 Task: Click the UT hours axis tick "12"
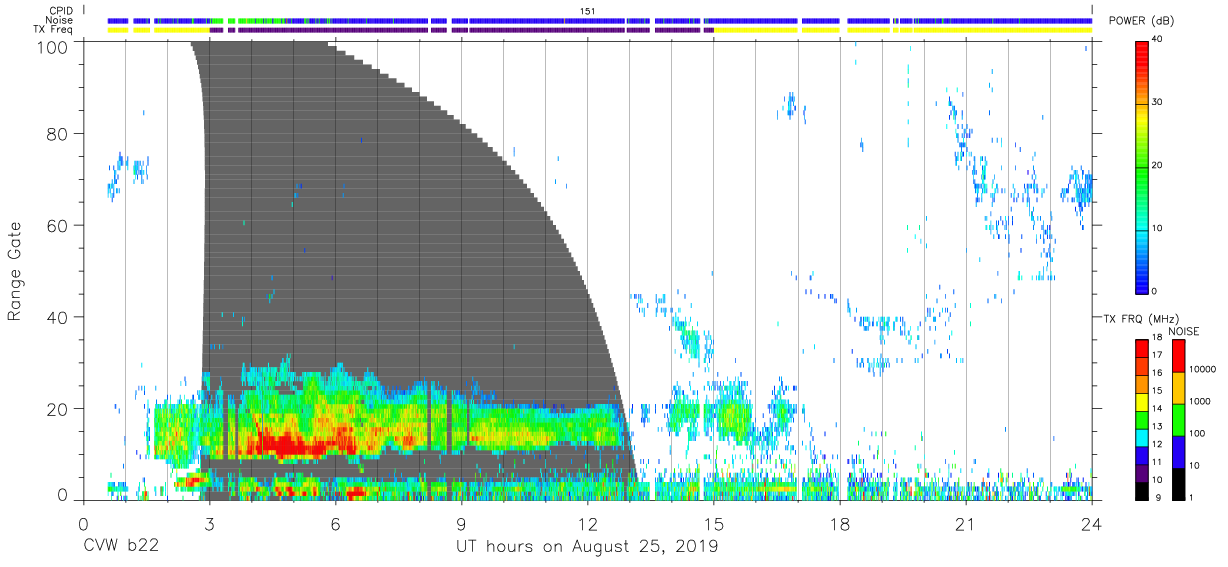tap(587, 524)
